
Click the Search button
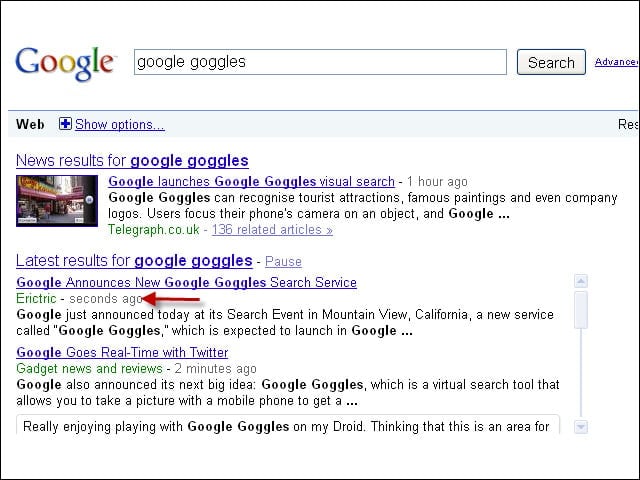551,62
